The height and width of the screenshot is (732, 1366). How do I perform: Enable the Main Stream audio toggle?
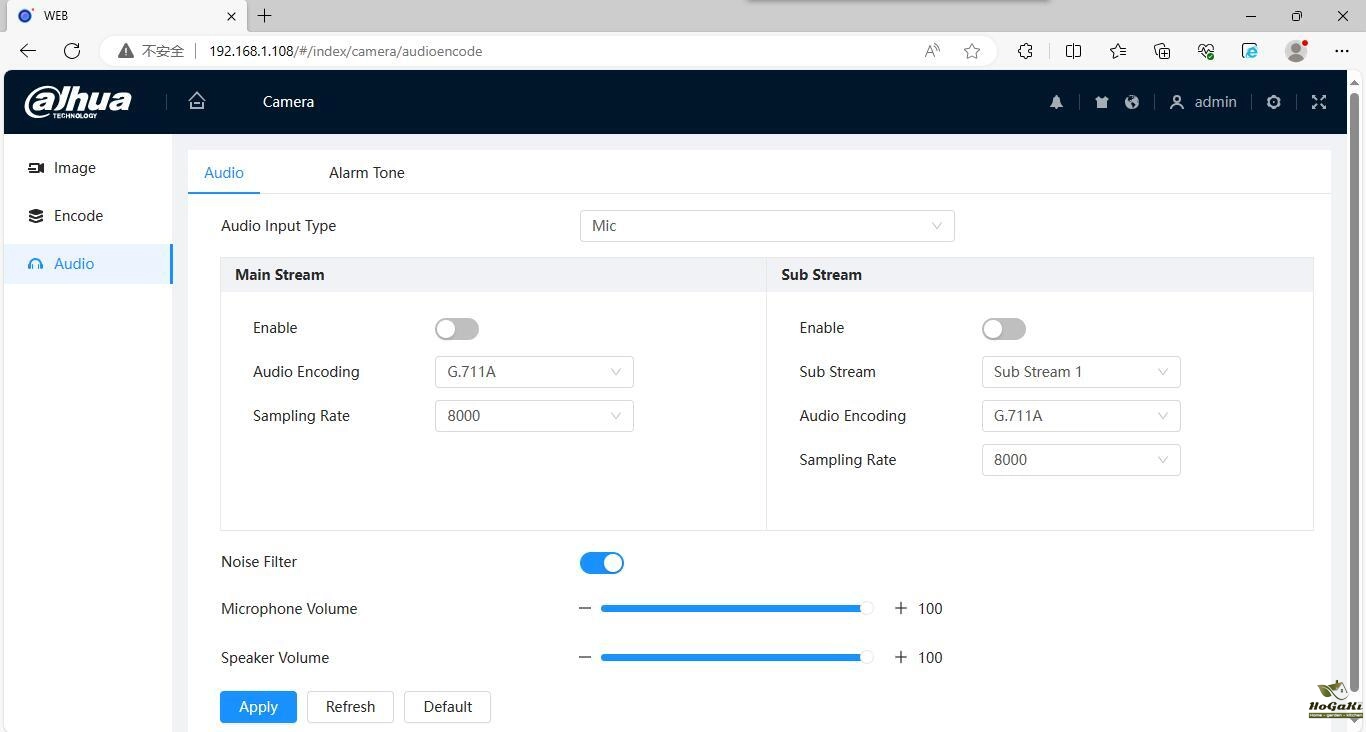(457, 329)
